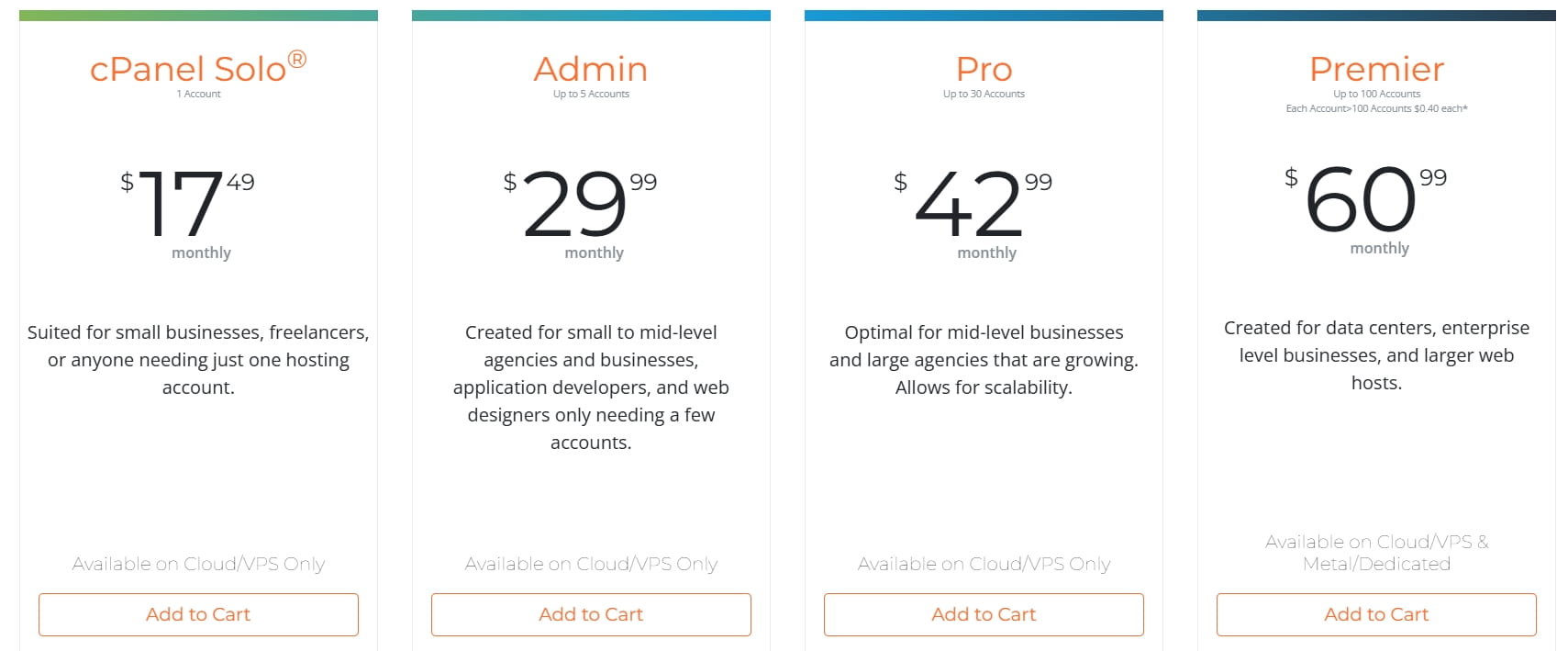Click the Pro description mentioning scalability
This screenshot has height=651, width=1568.
click(984, 360)
